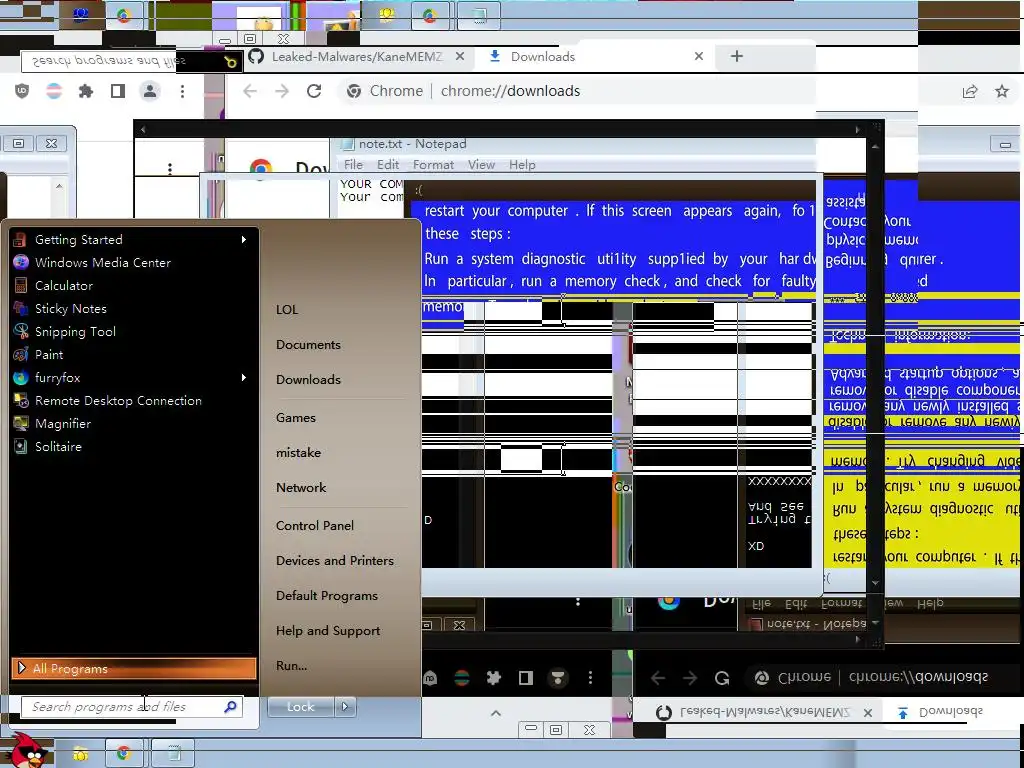Launch Getting Started from the Start menu

(x=78, y=240)
